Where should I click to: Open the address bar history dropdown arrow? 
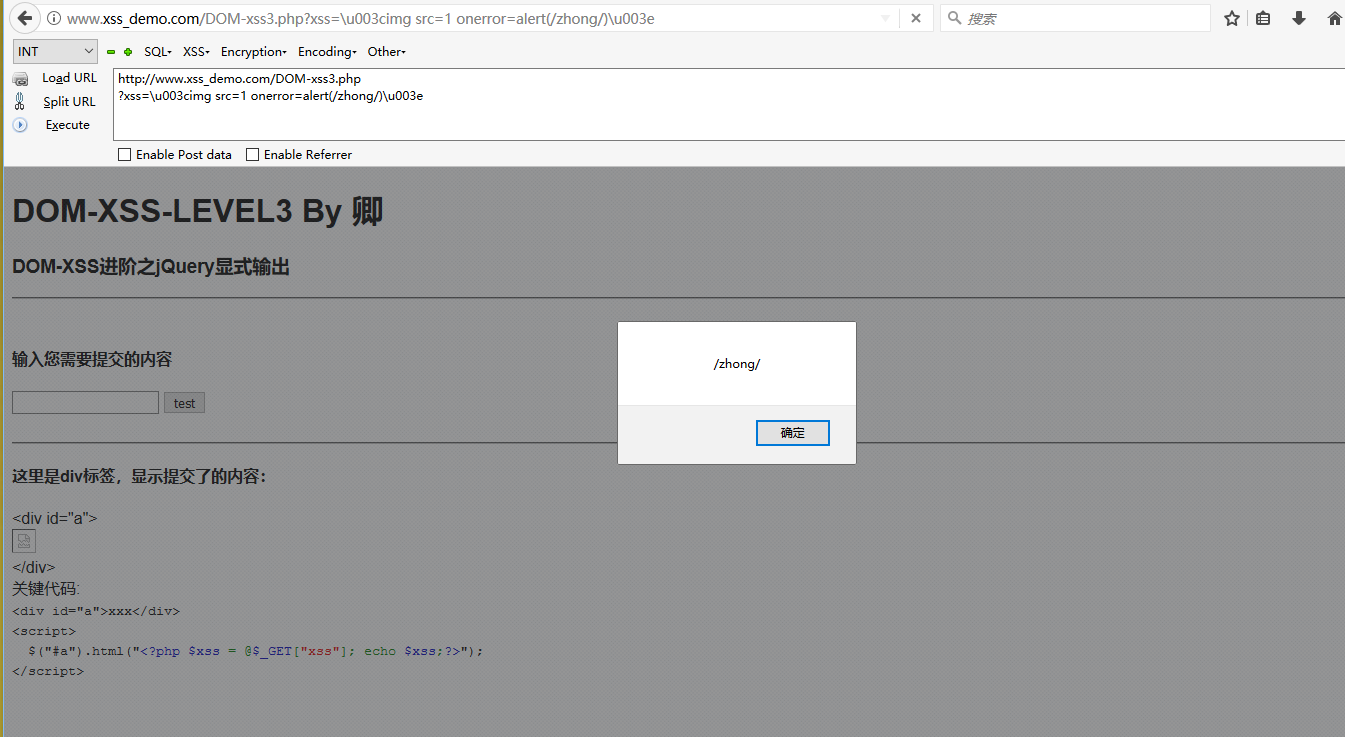(x=885, y=18)
